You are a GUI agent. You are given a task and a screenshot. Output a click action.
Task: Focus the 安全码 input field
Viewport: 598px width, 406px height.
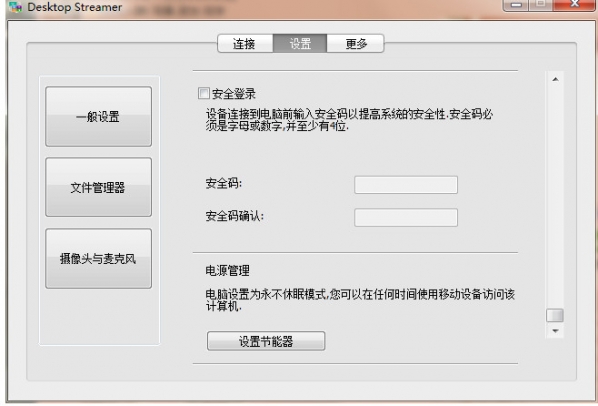406,185
